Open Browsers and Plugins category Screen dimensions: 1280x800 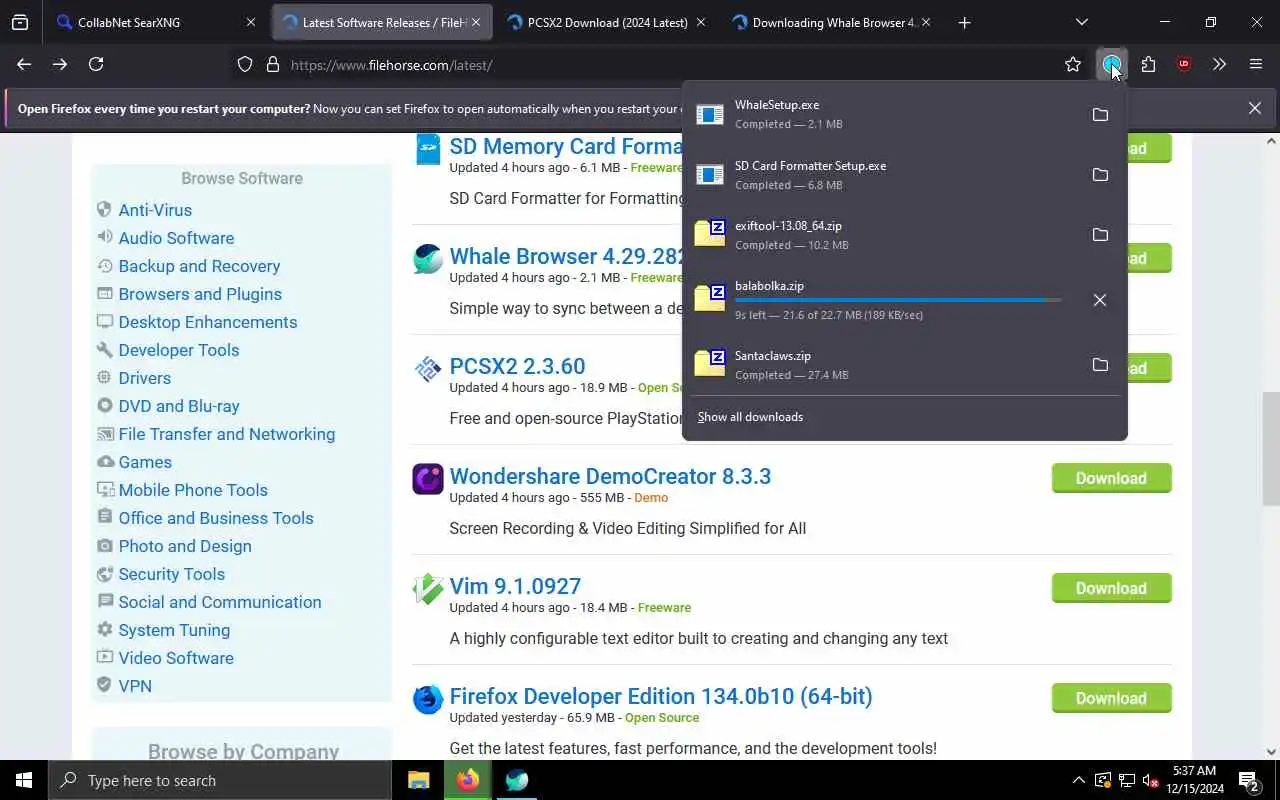coord(200,294)
